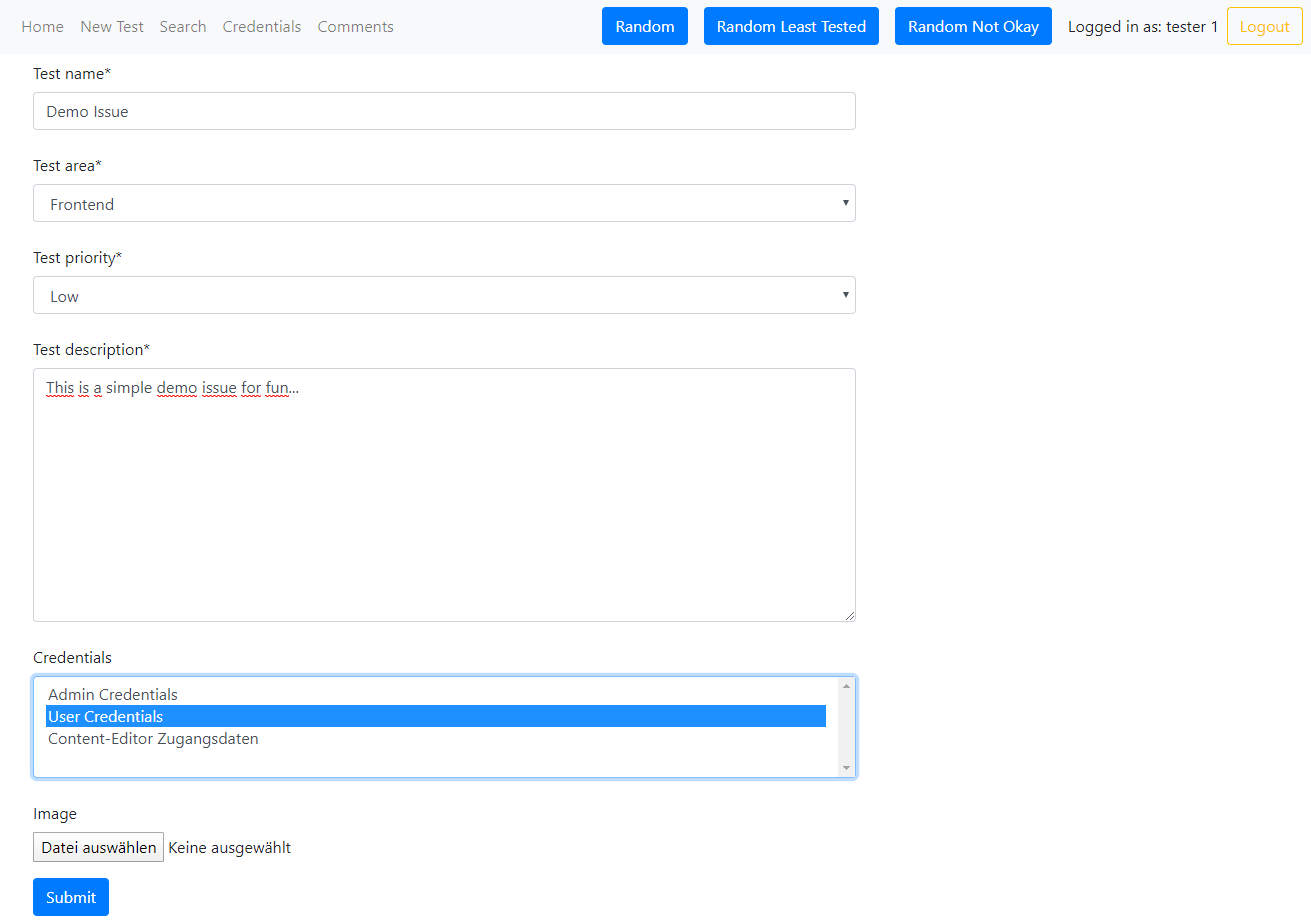Submit the test form
Screen dimensions: 1311x922
[x=71, y=897]
